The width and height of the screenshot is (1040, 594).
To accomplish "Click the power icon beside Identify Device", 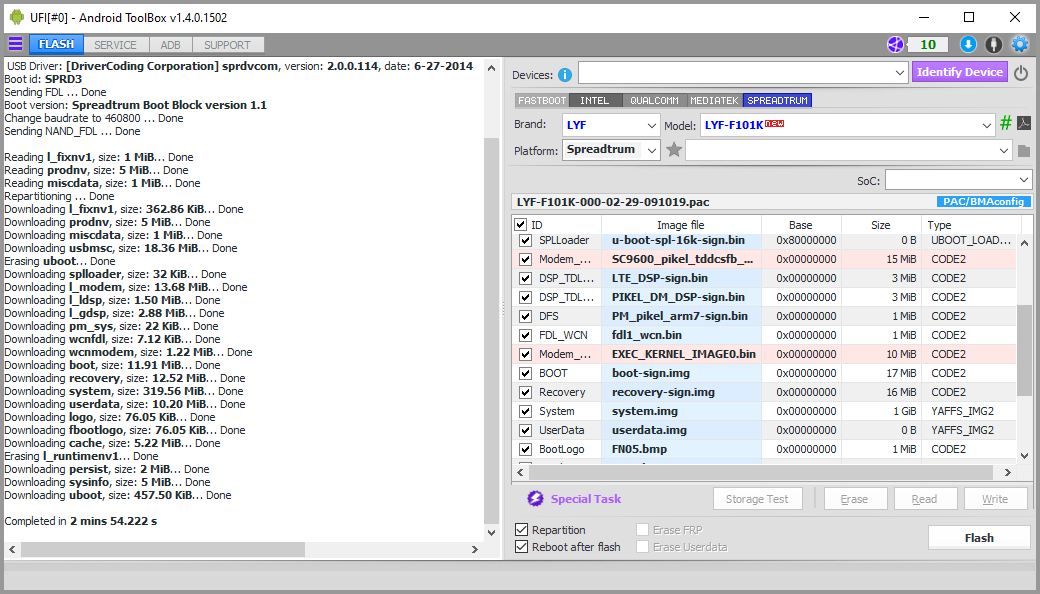I will [x=1021, y=73].
